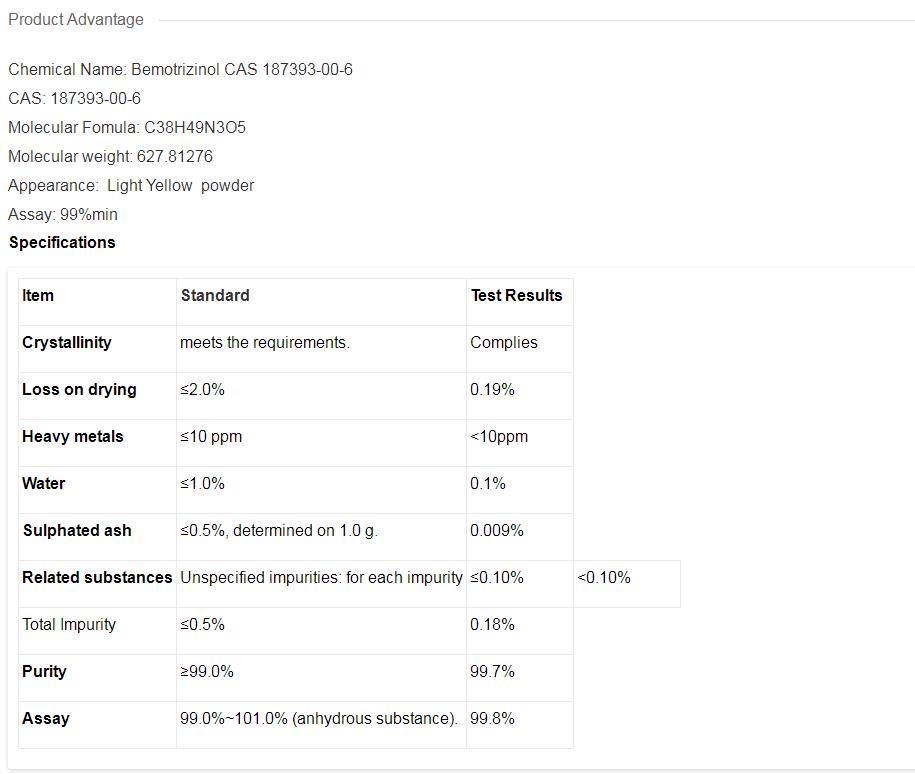Click the Molecular Fomula C38H49N3O5 text

pyautogui.click(x=127, y=128)
